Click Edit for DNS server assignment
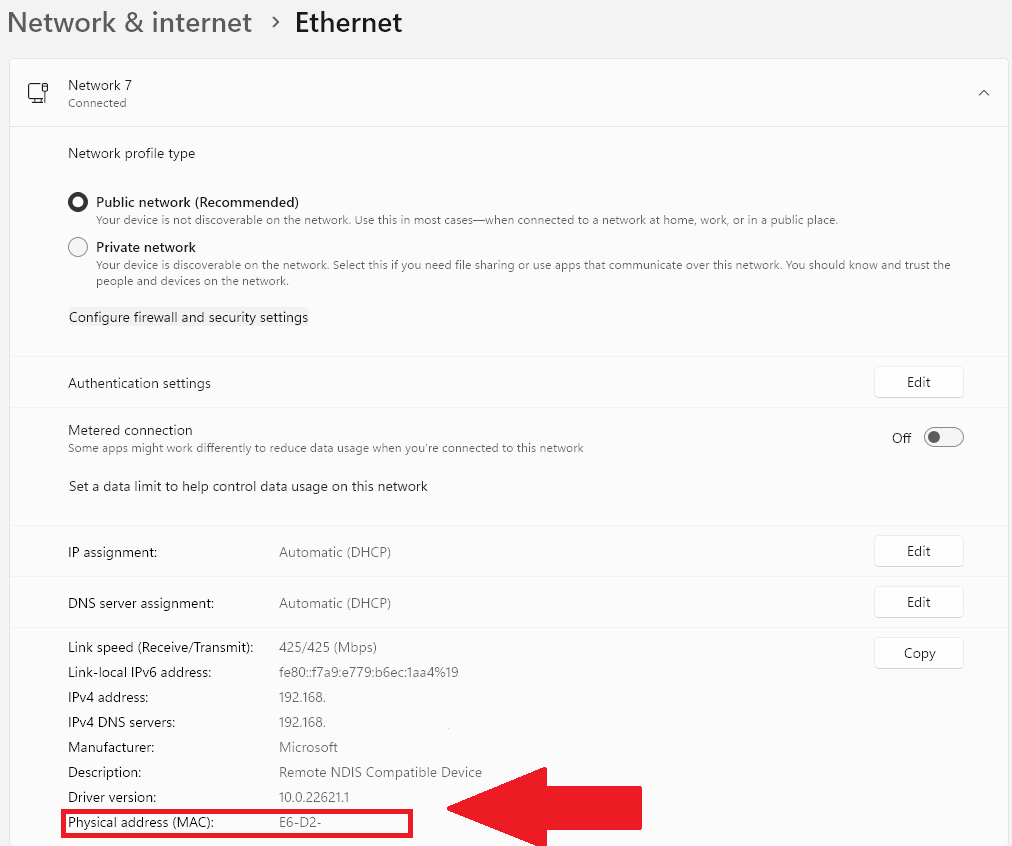This screenshot has height=846, width=1012. (917, 602)
